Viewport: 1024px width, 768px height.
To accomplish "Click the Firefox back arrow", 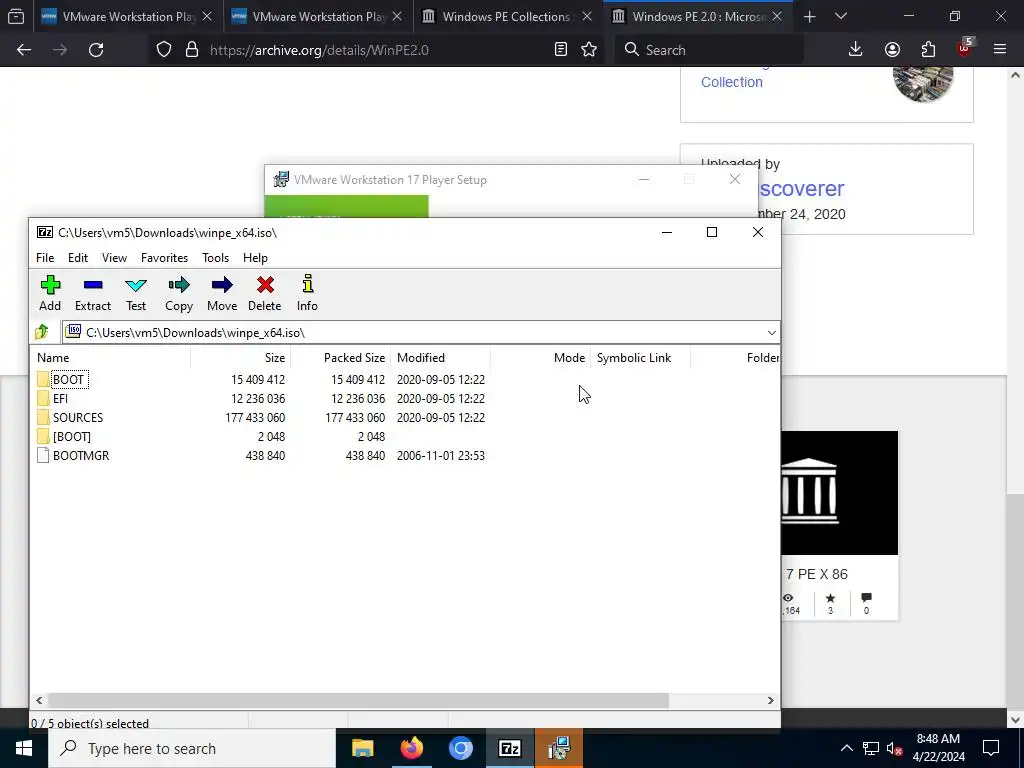I will point(24,50).
